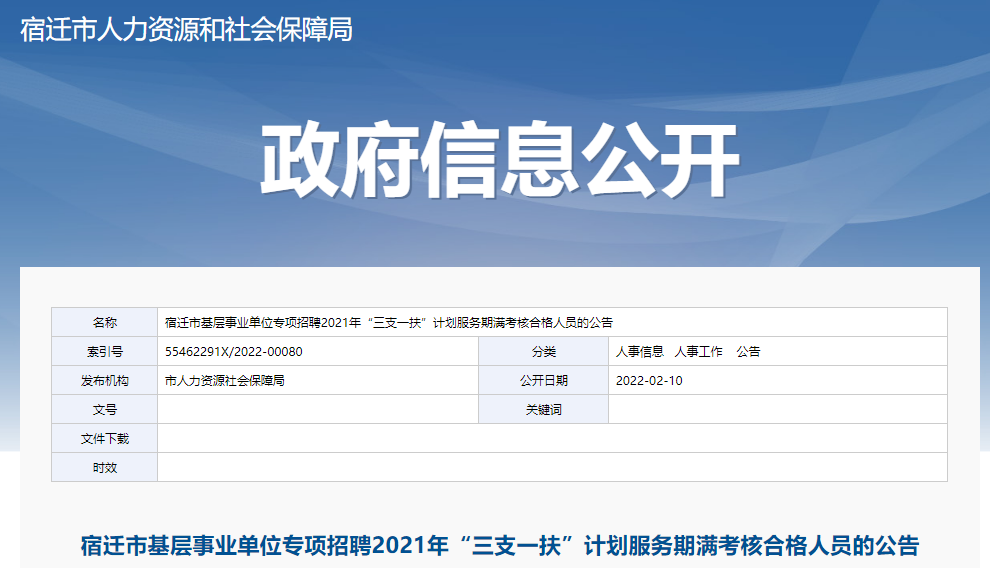Select the 关键词 label cell
Viewport: 990px width, 568px height.
[x=544, y=410]
